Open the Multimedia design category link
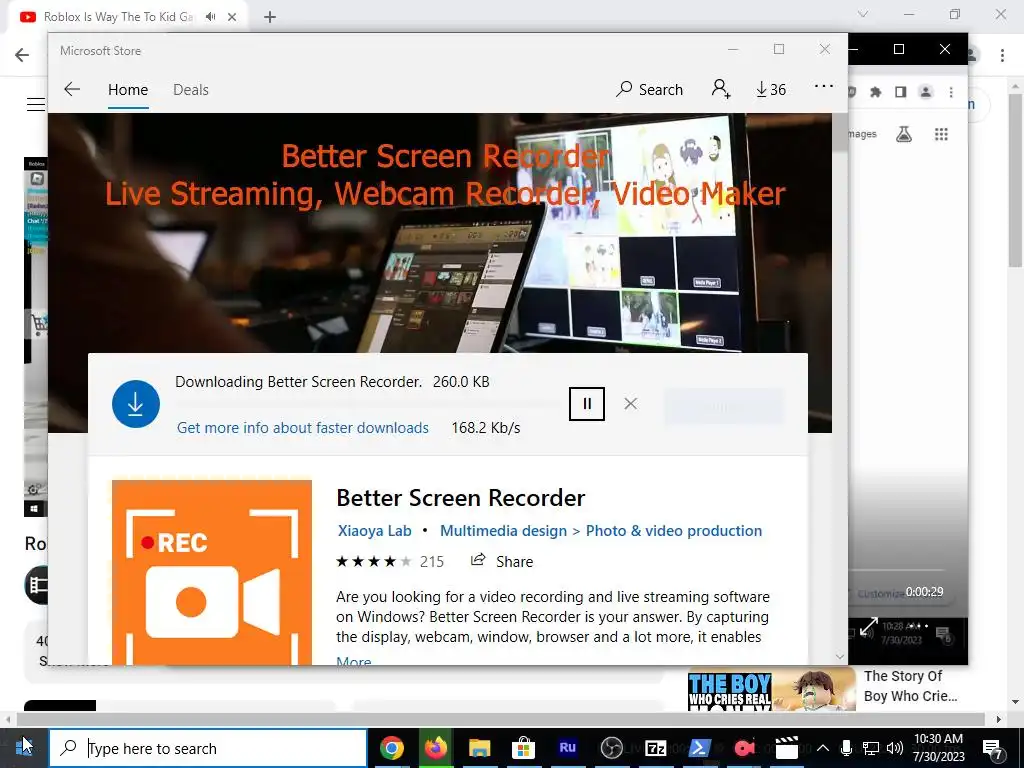The width and height of the screenshot is (1024, 768). 503,531
